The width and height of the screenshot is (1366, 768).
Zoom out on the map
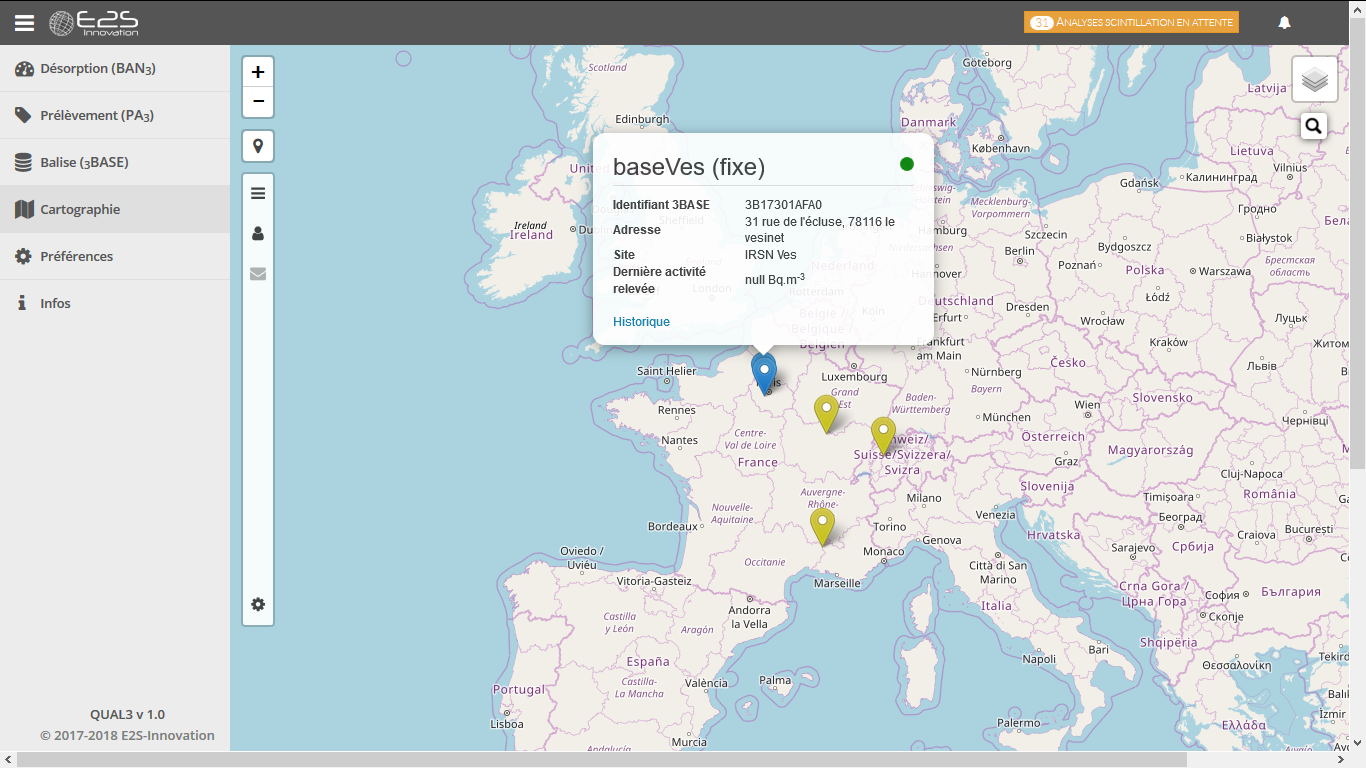tap(258, 101)
